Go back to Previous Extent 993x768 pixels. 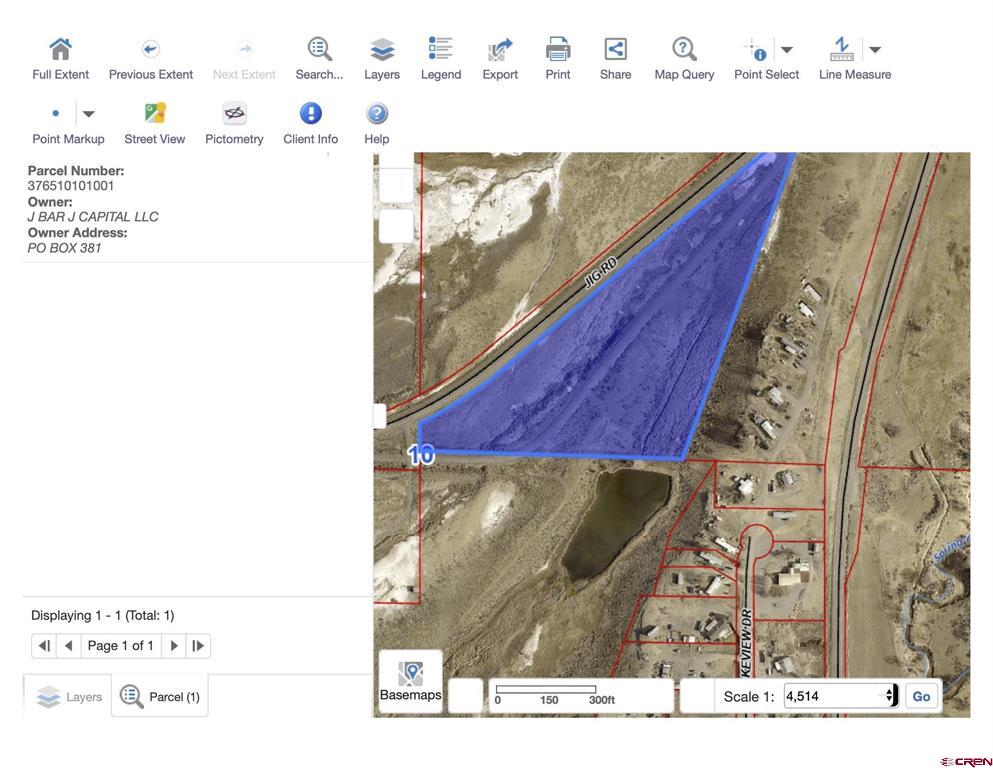click(150, 49)
